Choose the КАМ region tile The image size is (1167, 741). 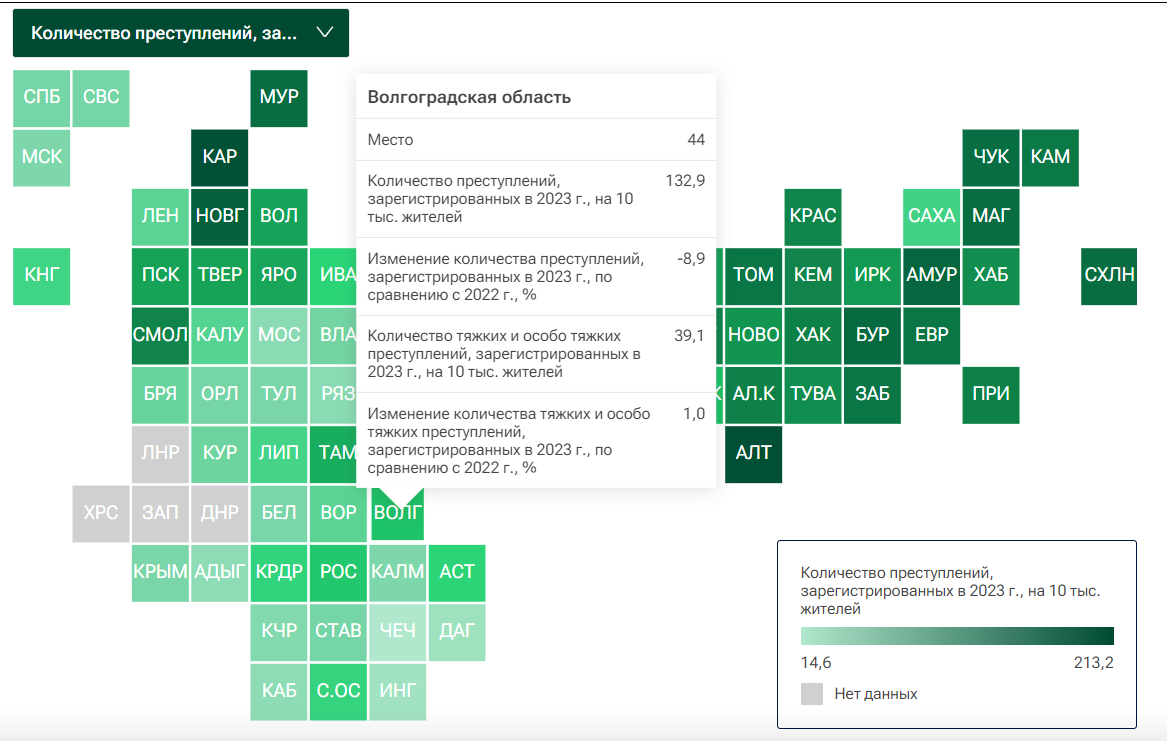click(1050, 157)
